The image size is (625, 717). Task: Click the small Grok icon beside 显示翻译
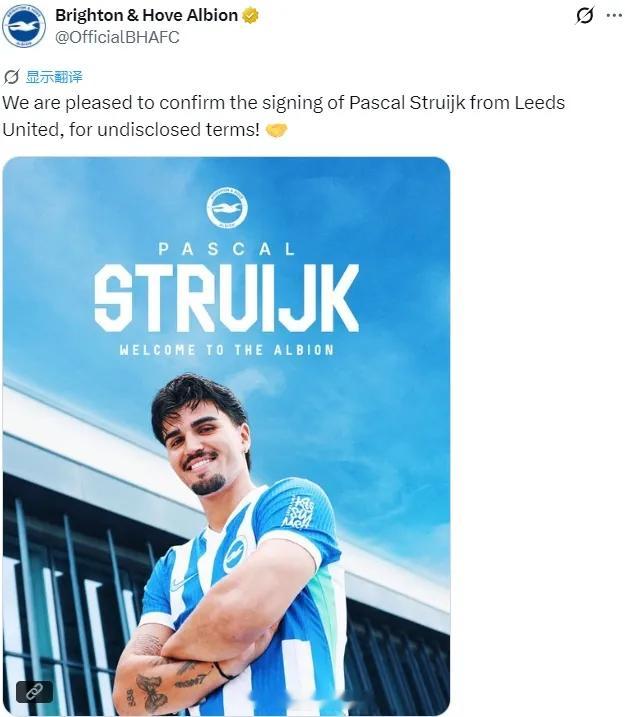11,77
